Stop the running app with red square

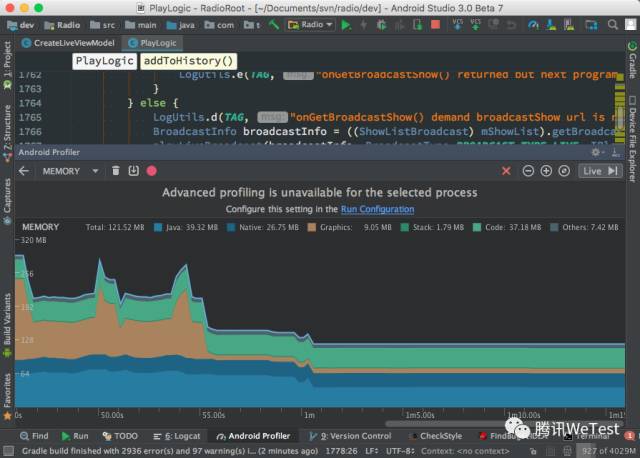436,25
